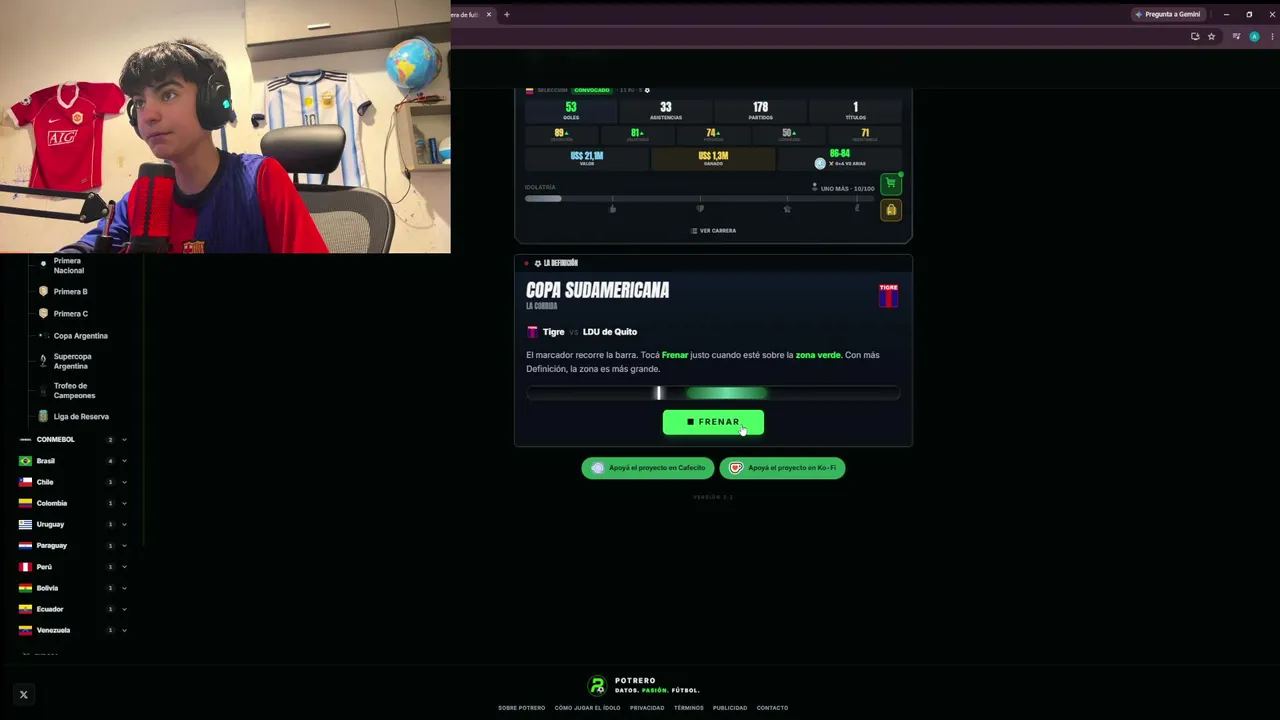Select Primera B in the sidebar
Image resolution: width=1280 pixels, height=720 pixels.
[x=70, y=291]
